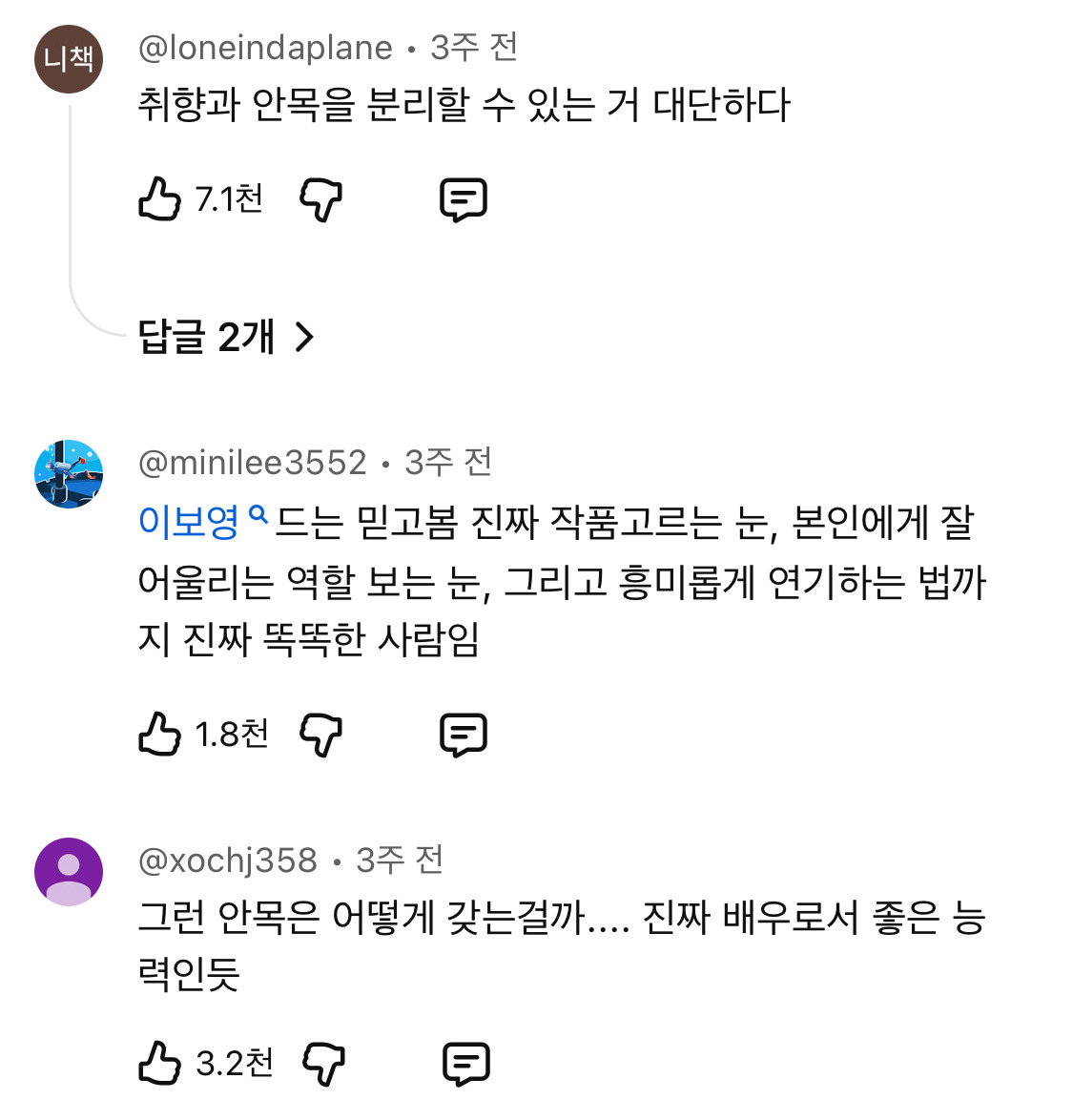Screen dimensions: 1073x1120
Task: Click the 7.1천 like count
Action: point(229,199)
